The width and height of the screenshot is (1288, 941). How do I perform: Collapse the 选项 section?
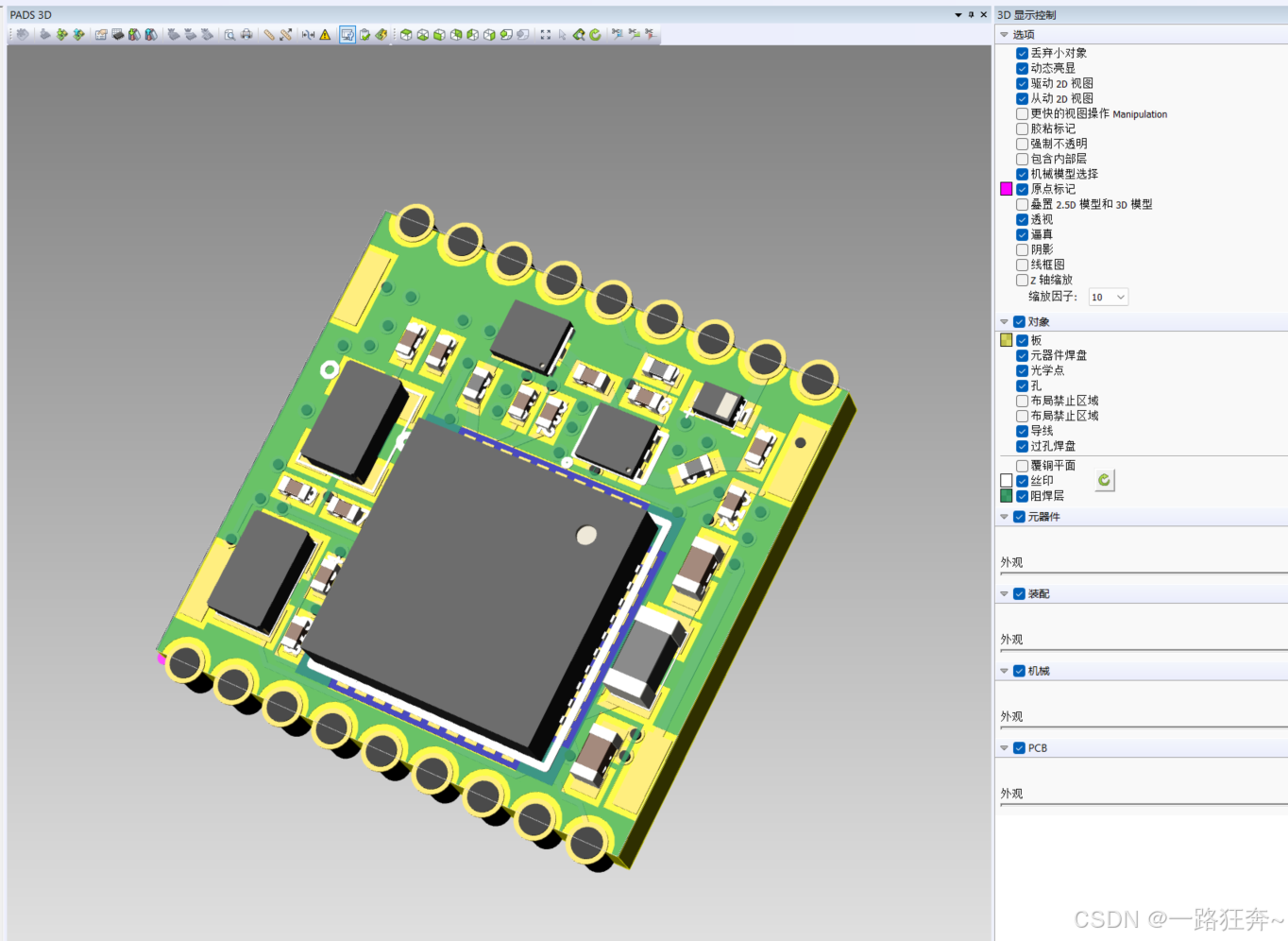tap(1004, 34)
